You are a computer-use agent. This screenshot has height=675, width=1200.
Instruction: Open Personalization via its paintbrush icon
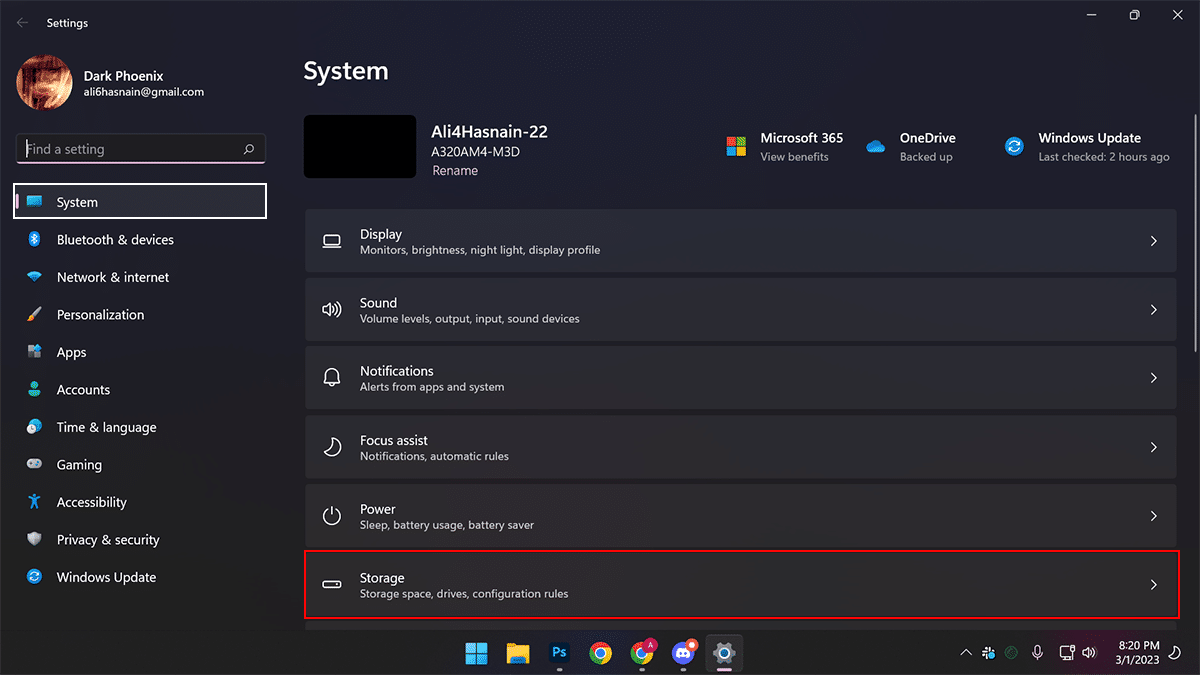(x=34, y=315)
